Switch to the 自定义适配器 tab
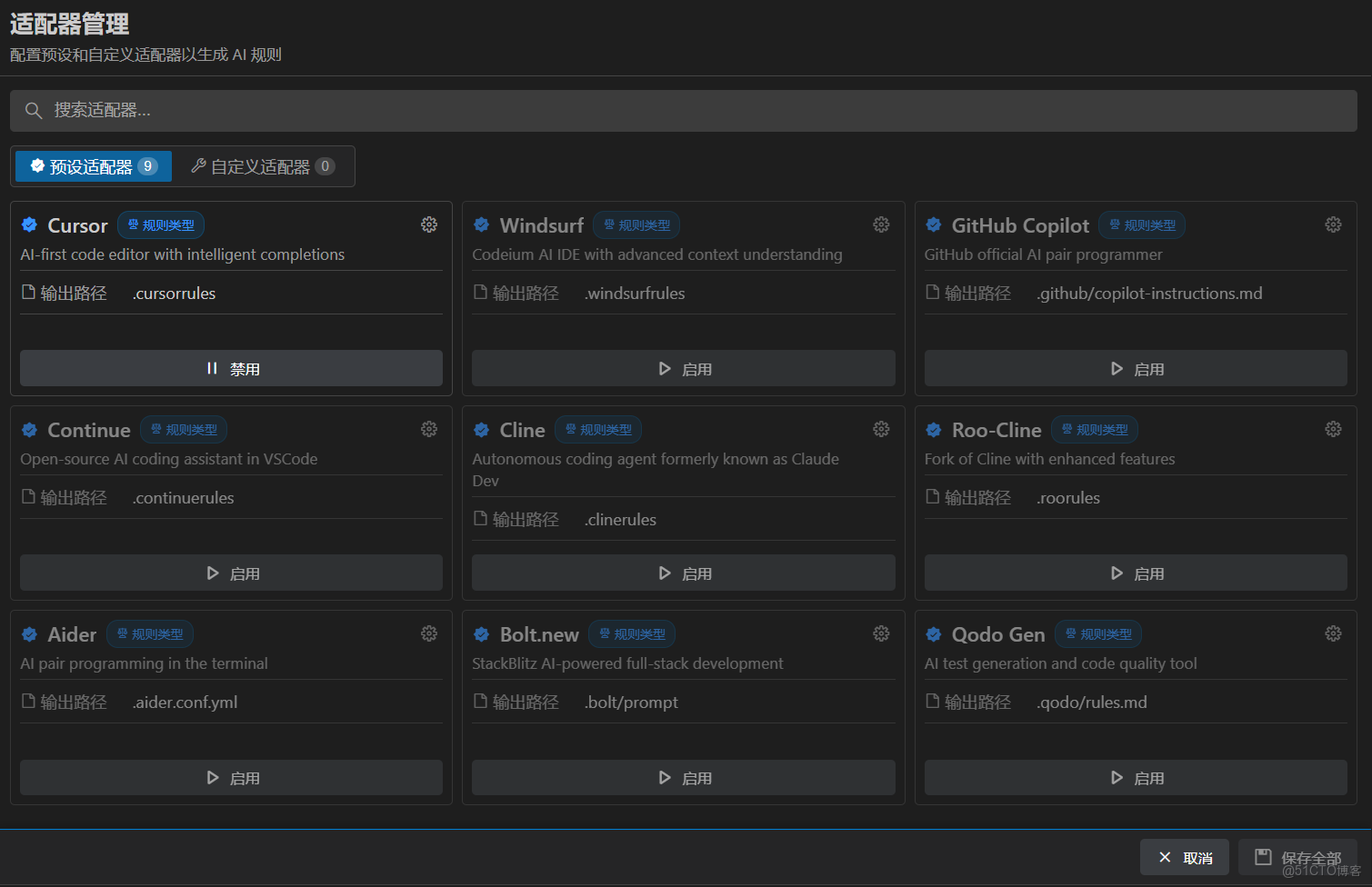 coord(263,166)
